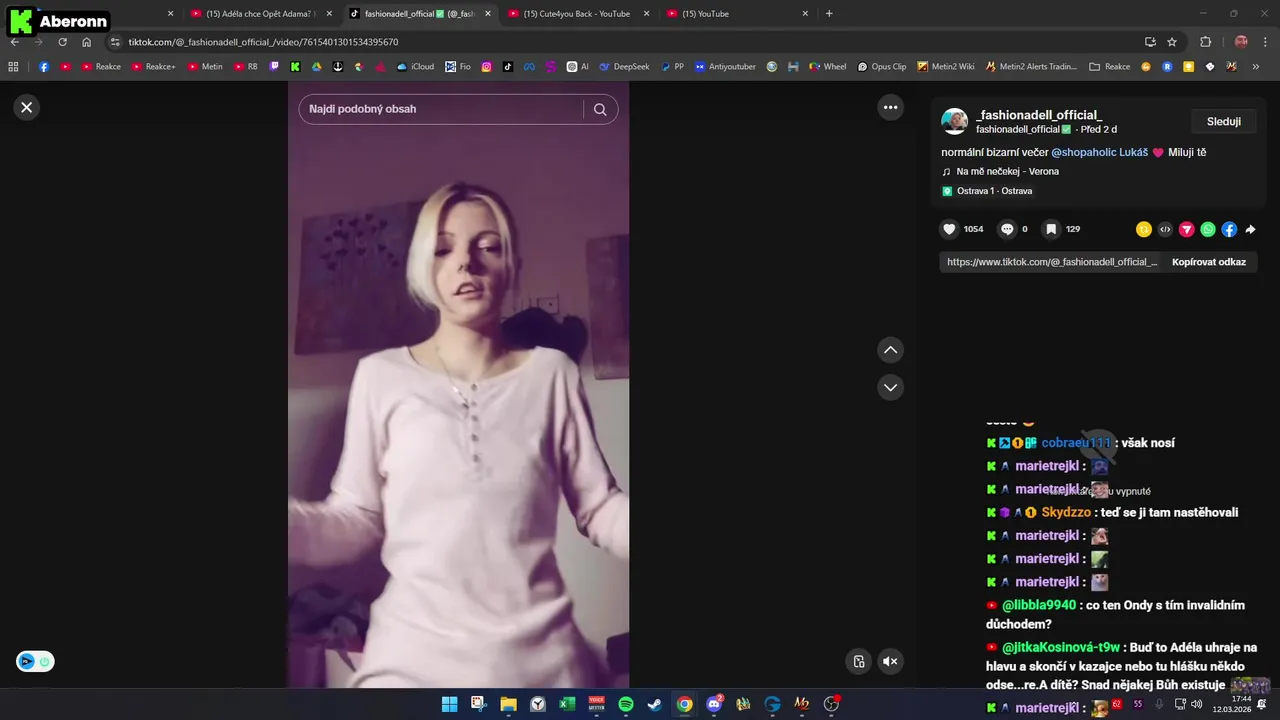Close the TikTok video viewer
Viewport: 1280px width, 720px height.
click(27, 107)
